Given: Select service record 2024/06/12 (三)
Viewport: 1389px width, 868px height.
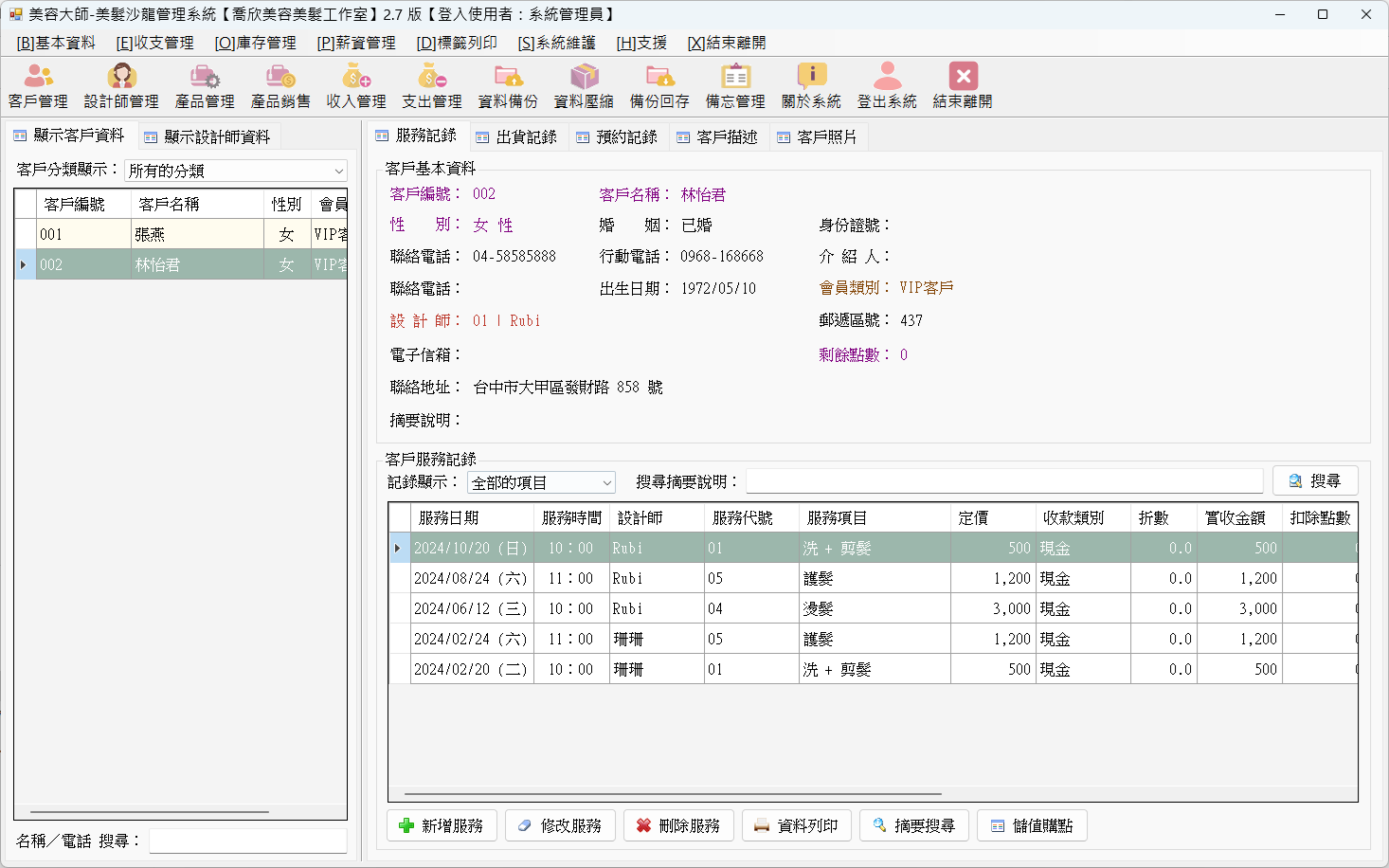Looking at the screenshot, I should click(873, 608).
